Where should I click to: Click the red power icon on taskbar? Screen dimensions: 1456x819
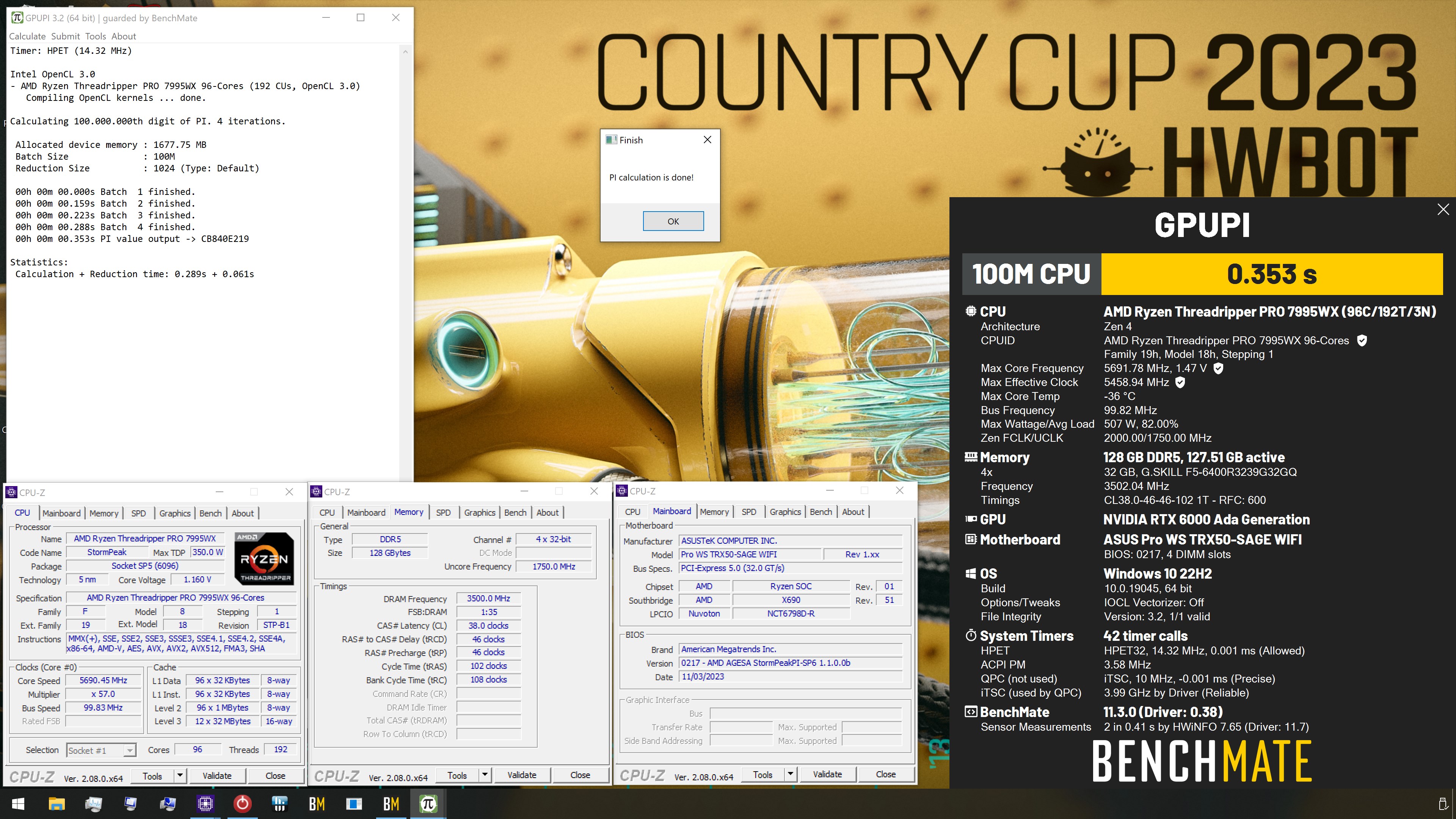243,804
